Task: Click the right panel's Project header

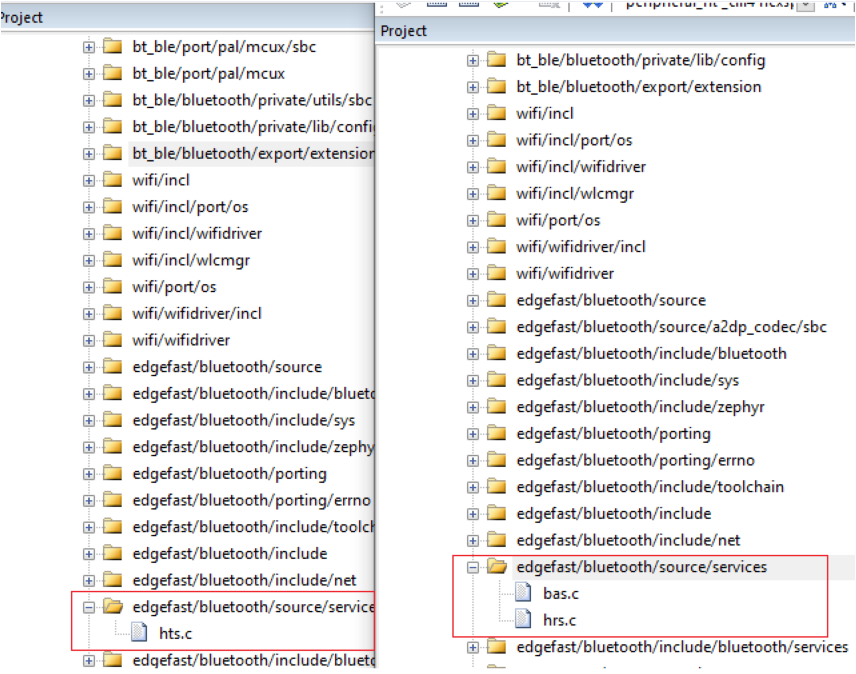Action: pyautogui.click(x=404, y=31)
